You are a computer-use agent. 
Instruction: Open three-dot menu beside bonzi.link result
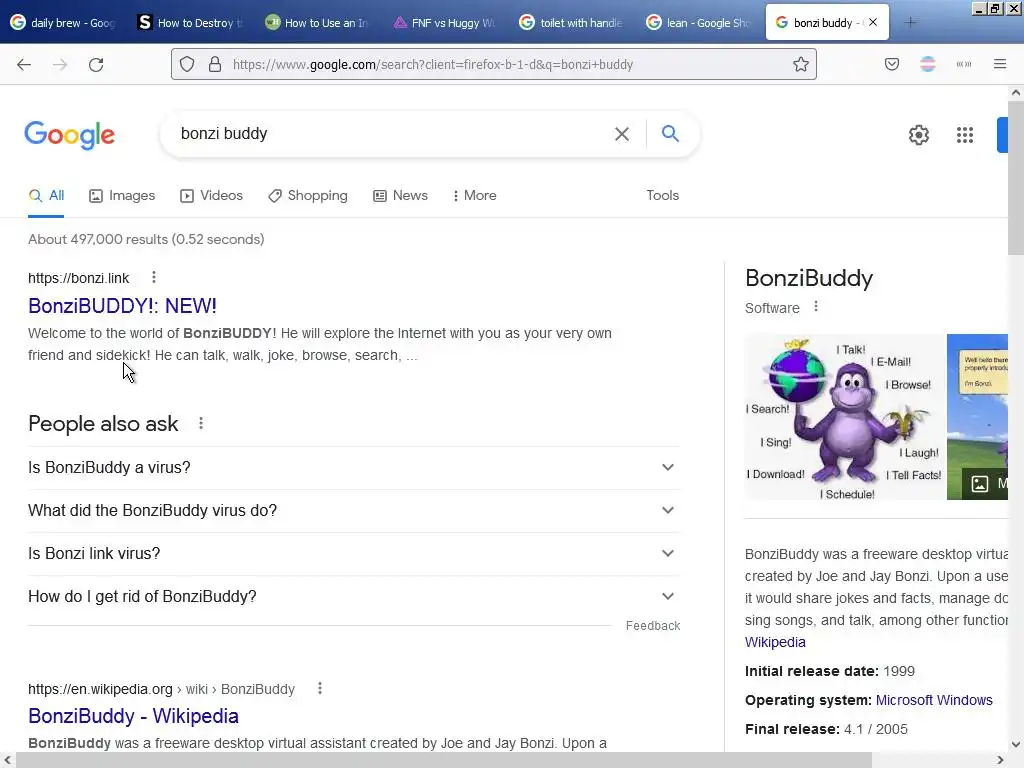(x=154, y=278)
